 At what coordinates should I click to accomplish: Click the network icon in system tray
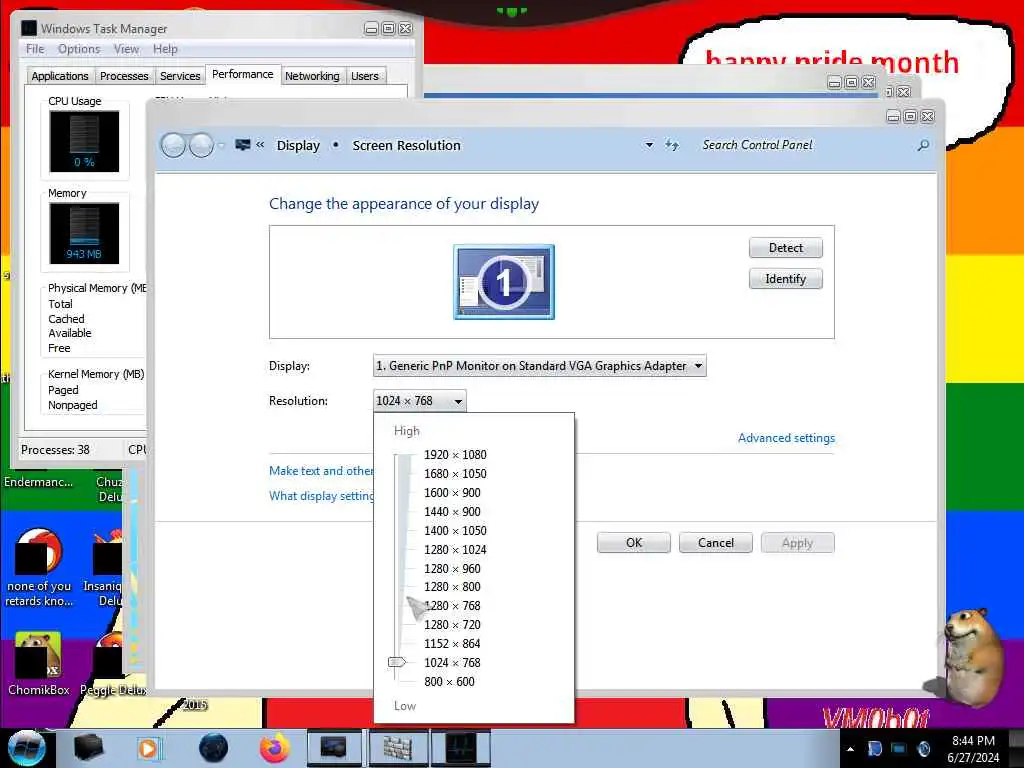click(x=899, y=749)
